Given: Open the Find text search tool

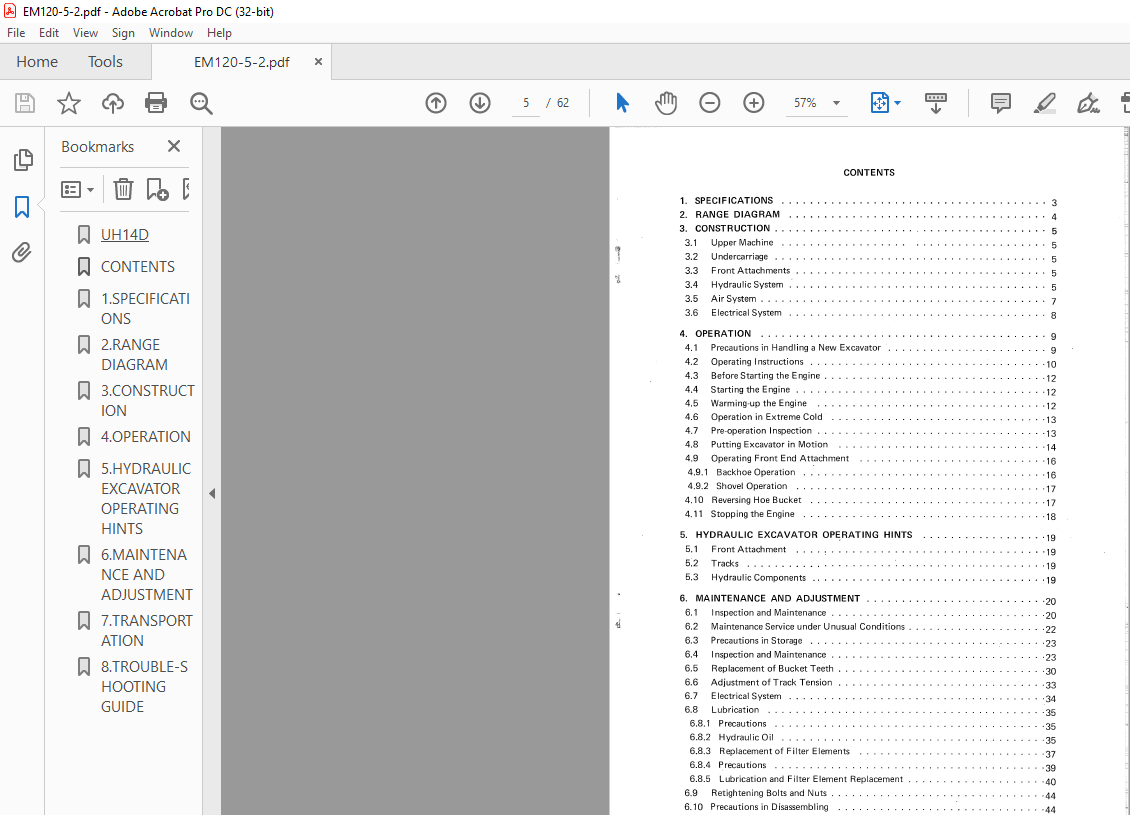Looking at the screenshot, I should click(x=201, y=103).
